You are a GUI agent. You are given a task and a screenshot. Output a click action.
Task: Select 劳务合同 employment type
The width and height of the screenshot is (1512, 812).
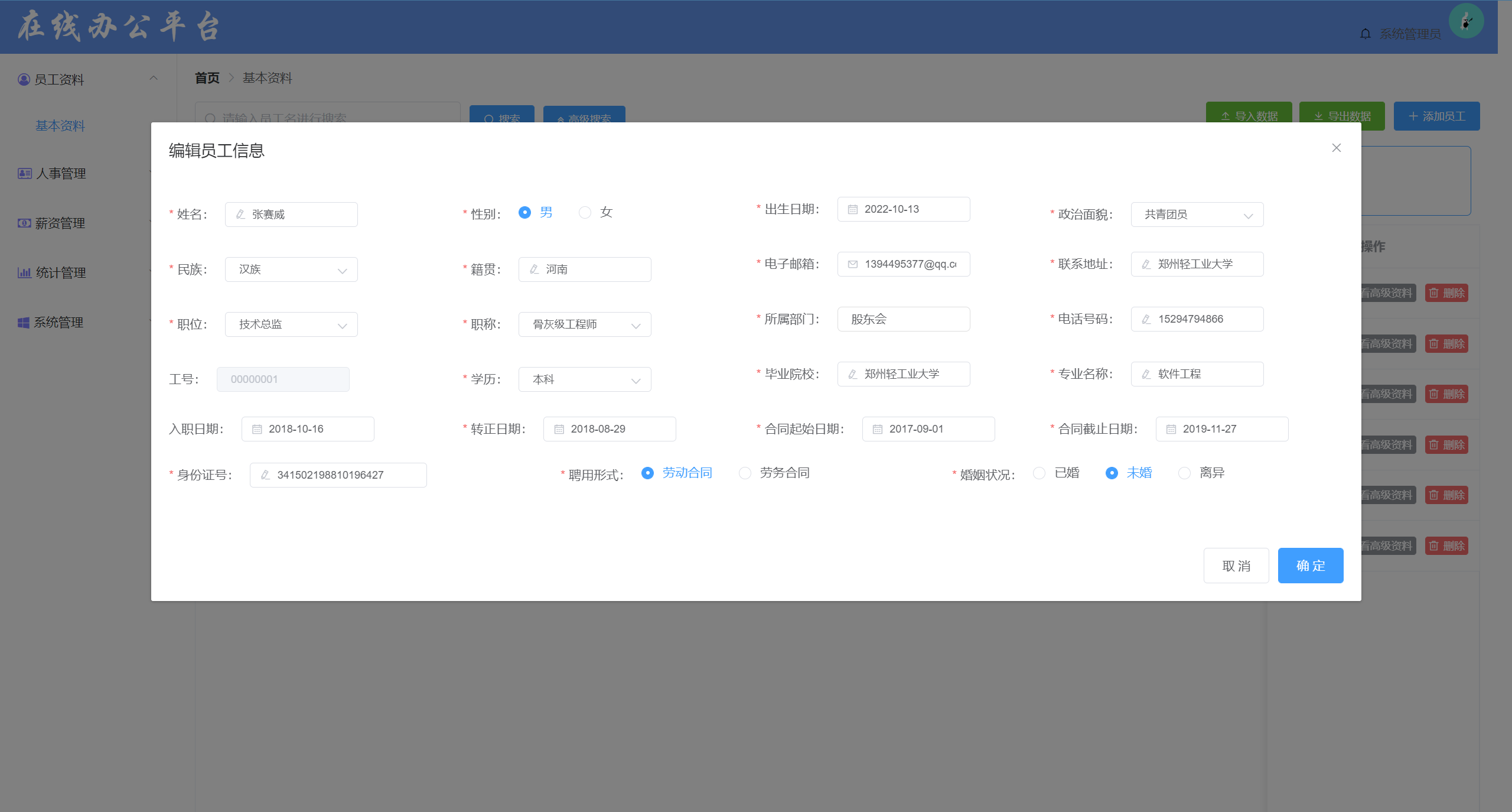click(x=745, y=473)
